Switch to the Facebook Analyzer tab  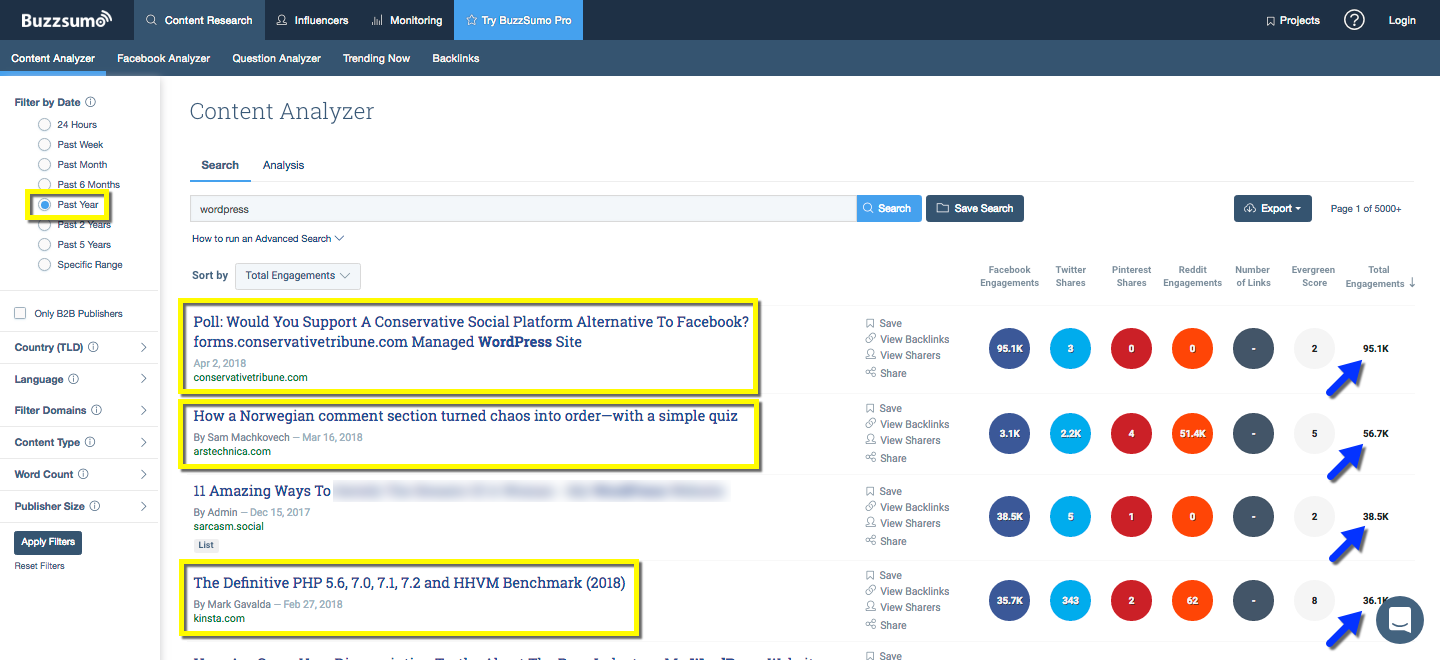tap(163, 58)
